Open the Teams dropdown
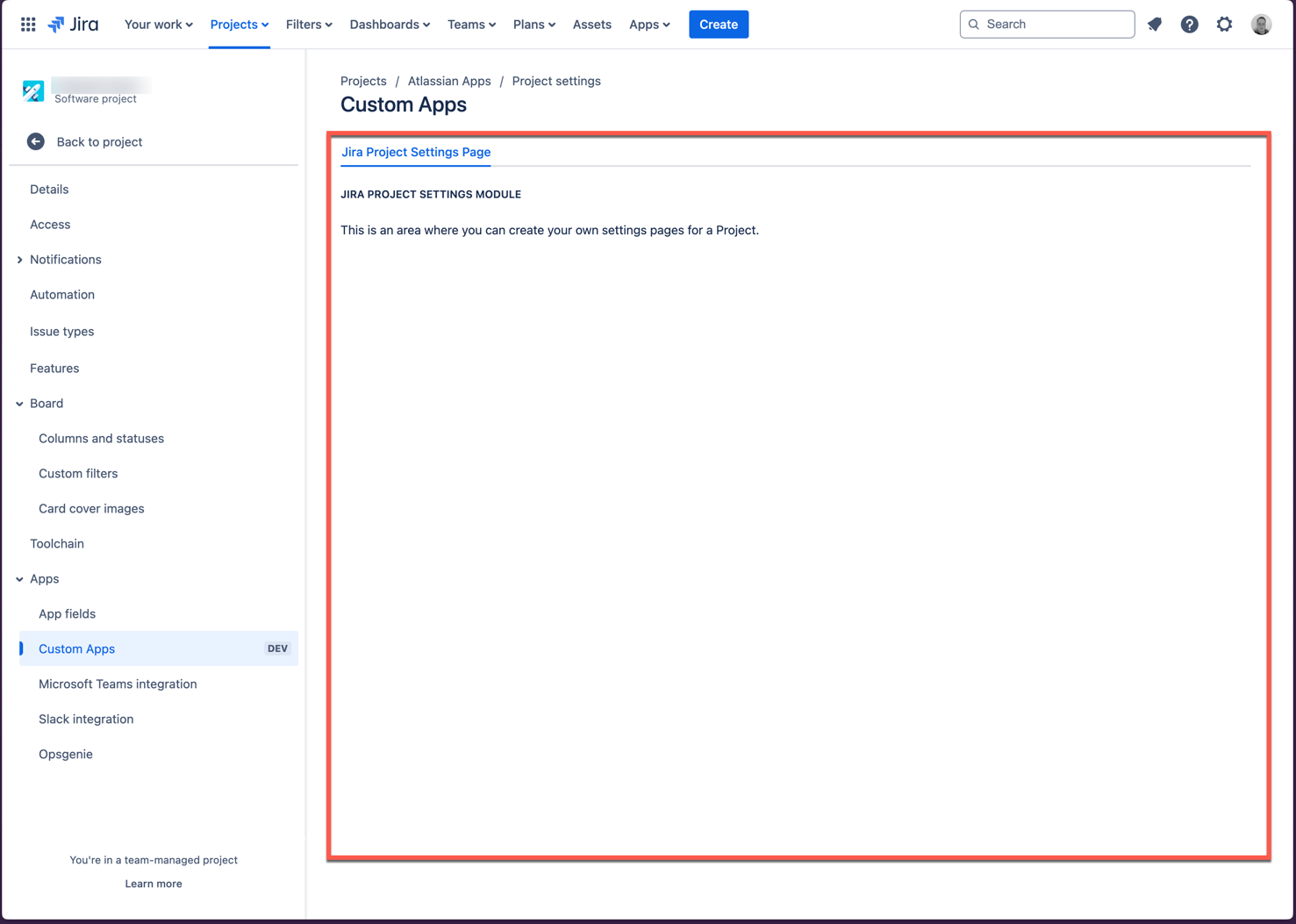The width and height of the screenshot is (1296, 924). [471, 25]
